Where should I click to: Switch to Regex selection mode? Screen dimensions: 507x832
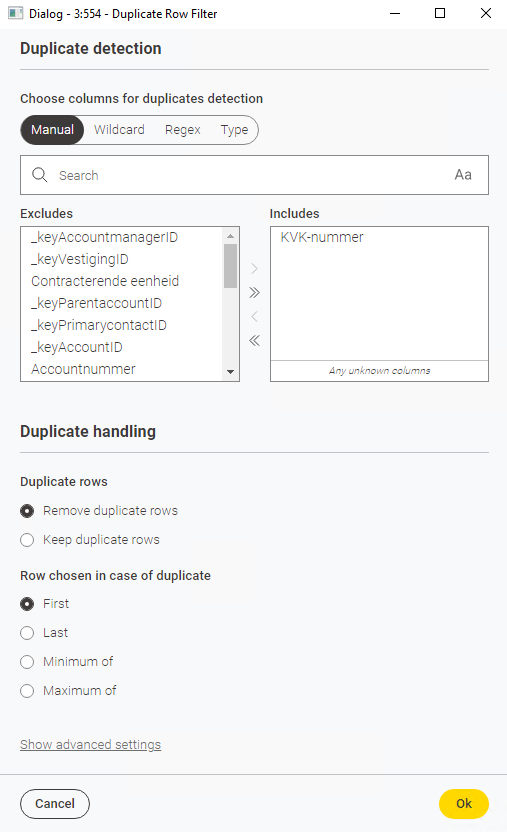click(182, 130)
